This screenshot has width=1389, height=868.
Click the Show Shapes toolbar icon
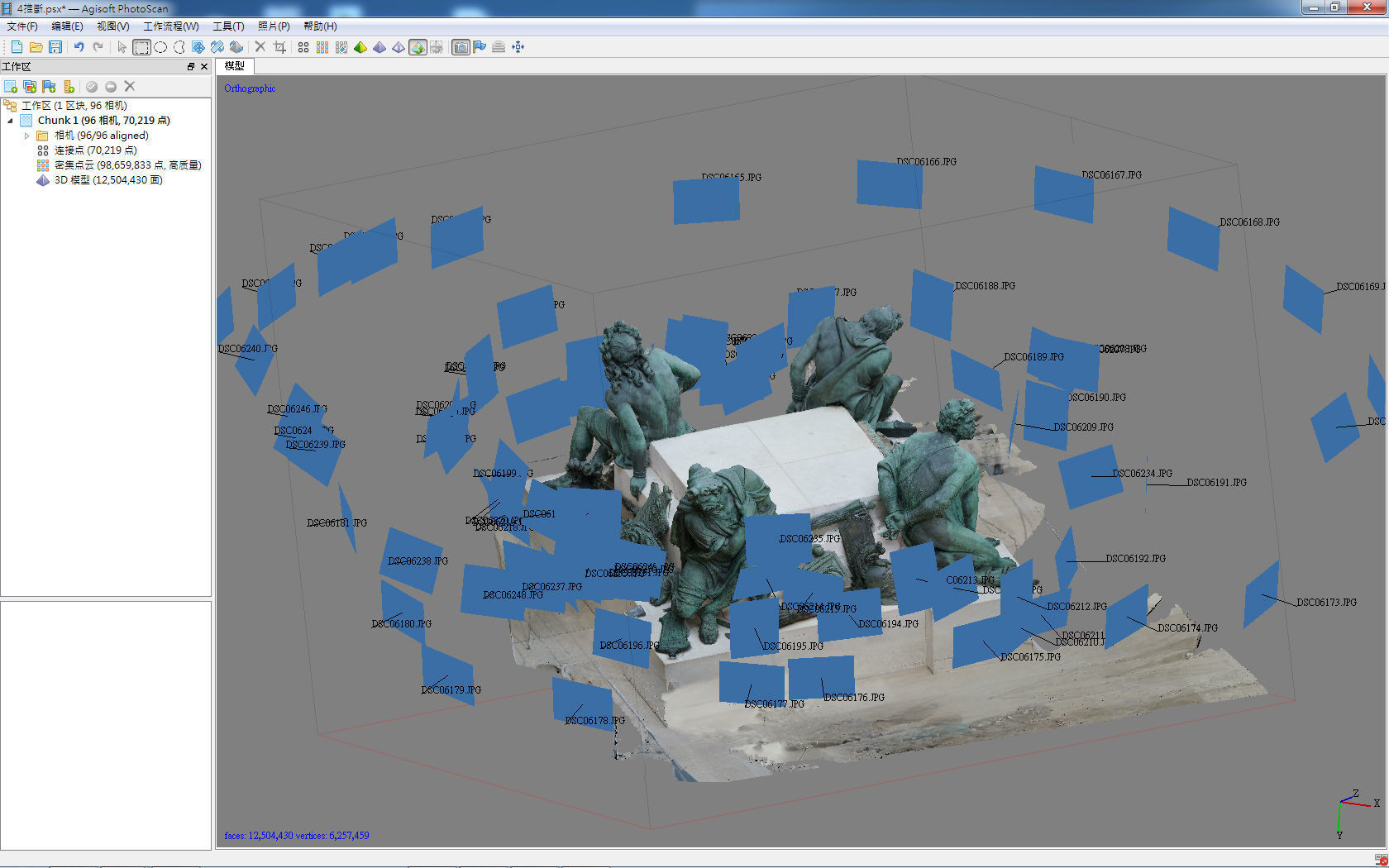coord(499,47)
